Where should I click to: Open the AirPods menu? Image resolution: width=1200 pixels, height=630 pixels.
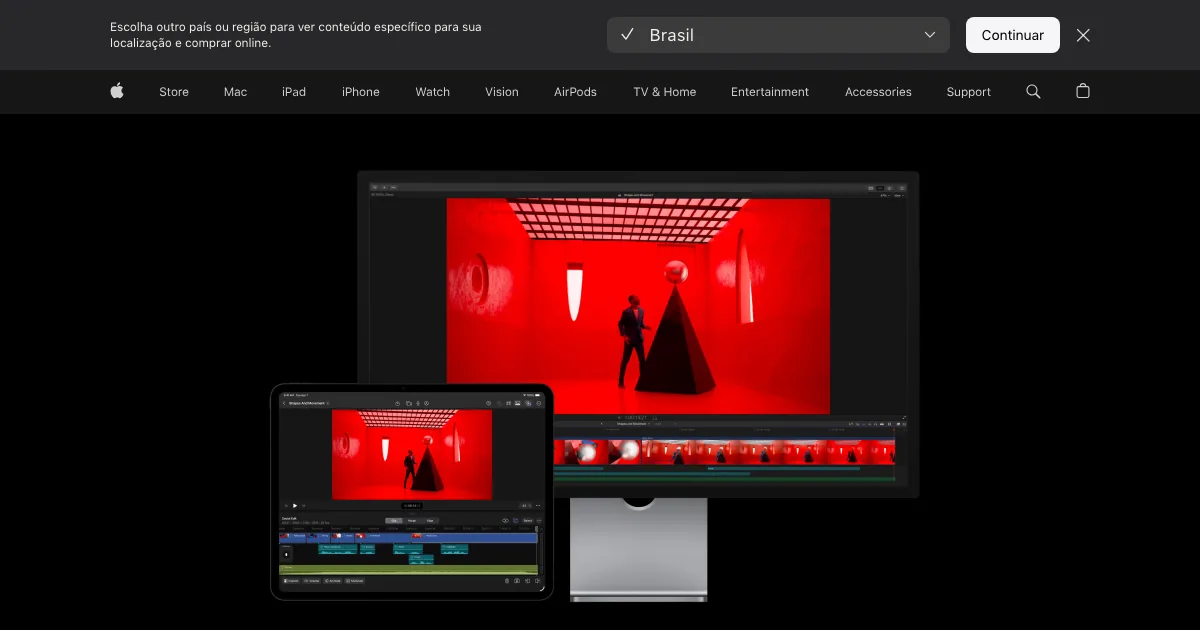point(575,91)
